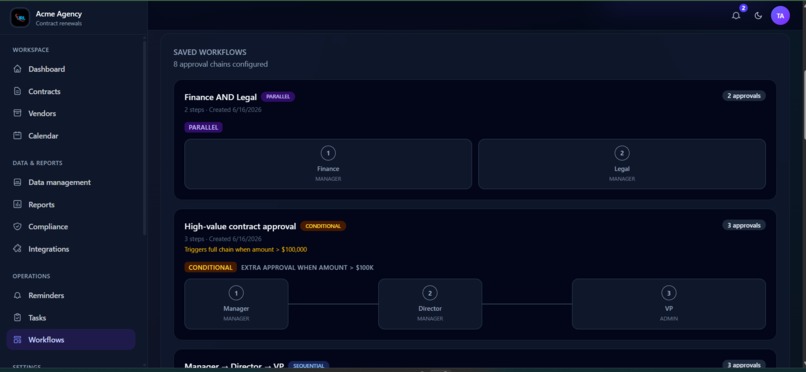This screenshot has width=806, height=372.
Task: Click the Reminders bell icon in sidebar
Action: [x=17, y=295]
